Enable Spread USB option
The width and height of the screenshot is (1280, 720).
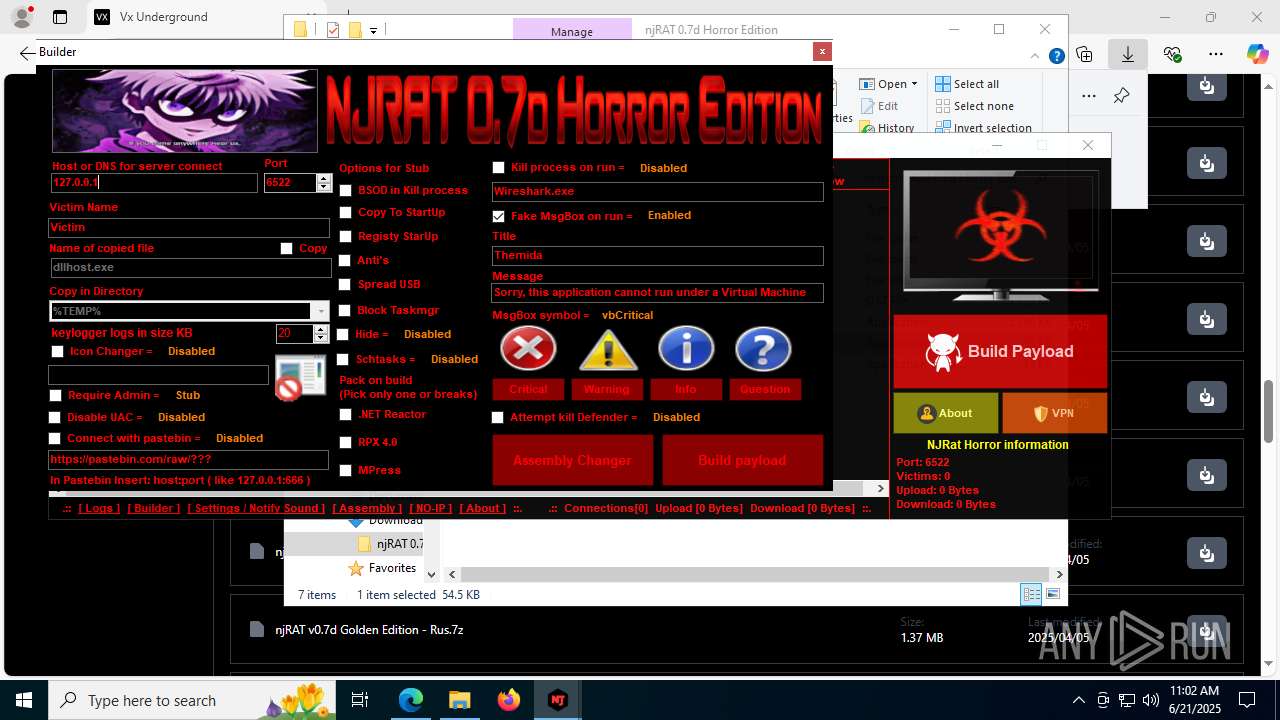pyautogui.click(x=345, y=284)
